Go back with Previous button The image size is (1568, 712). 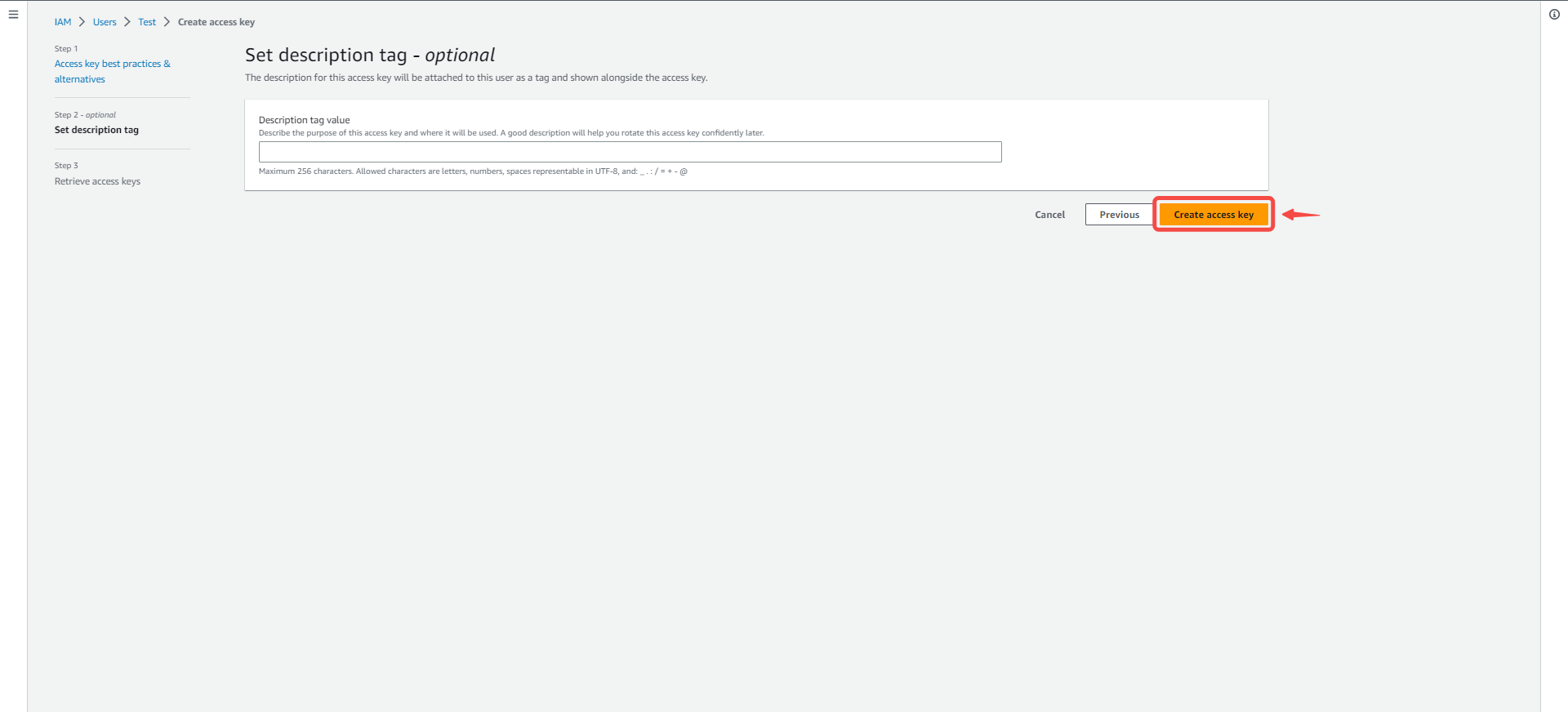click(x=1119, y=215)
